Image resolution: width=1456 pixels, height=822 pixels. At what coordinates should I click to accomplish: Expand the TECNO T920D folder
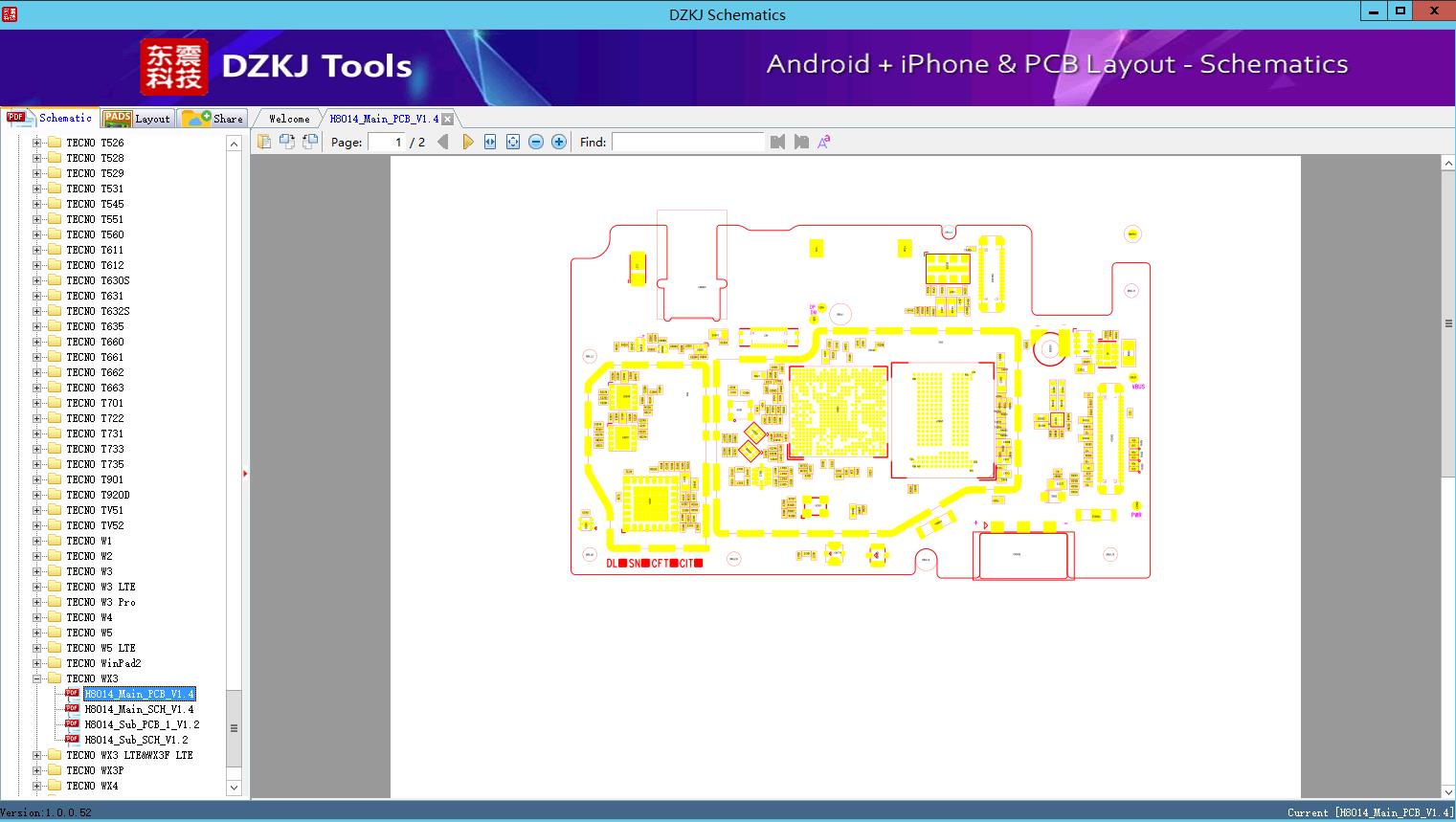pos(36,495)
